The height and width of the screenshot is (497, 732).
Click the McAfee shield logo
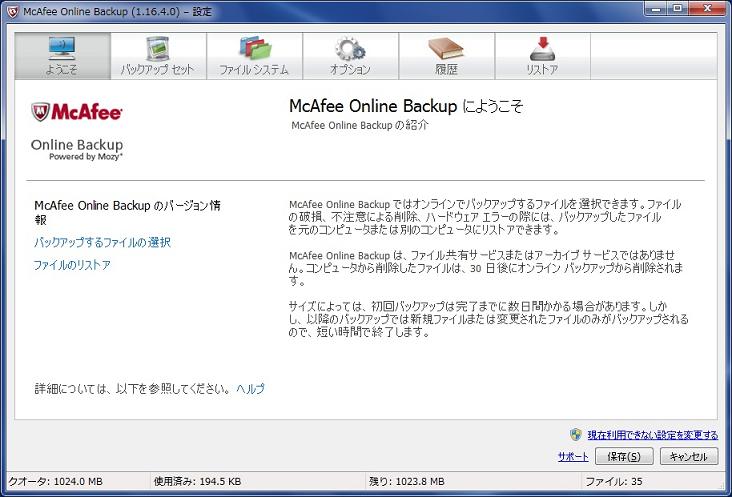(x=41, y=112)
